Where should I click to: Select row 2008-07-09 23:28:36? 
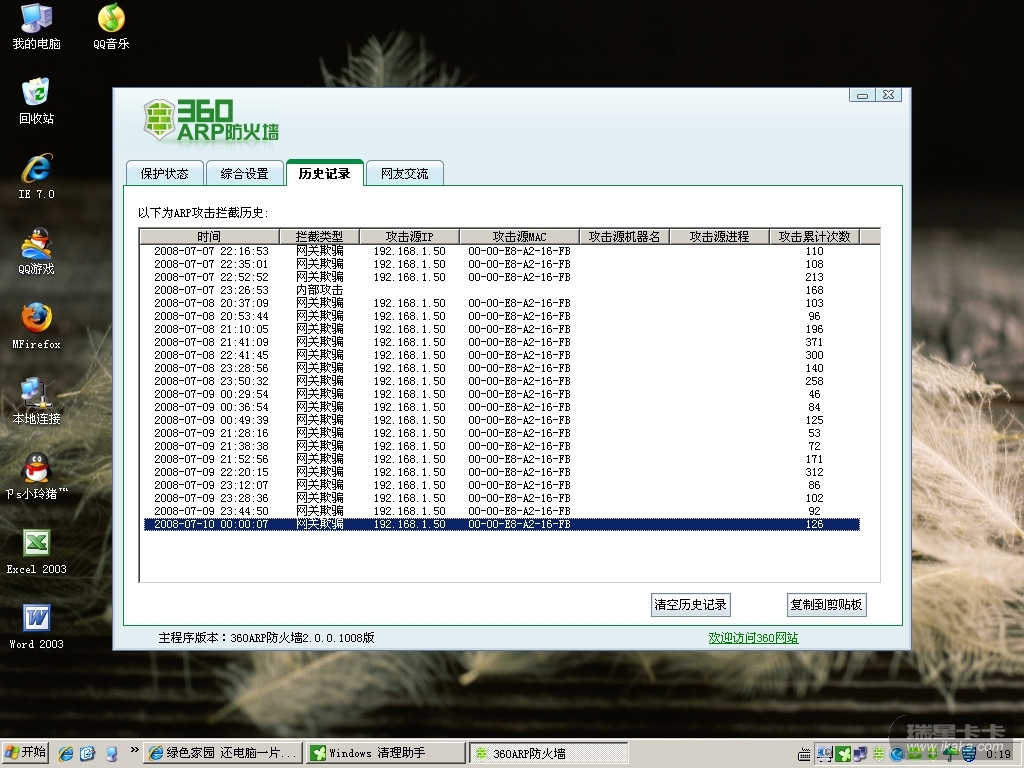[x=502, y=498]
